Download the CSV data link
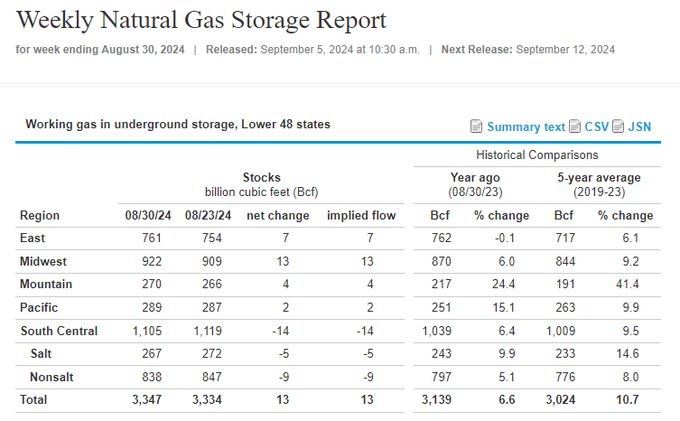The height and width of the screenshot is (421, 680). 596,127
